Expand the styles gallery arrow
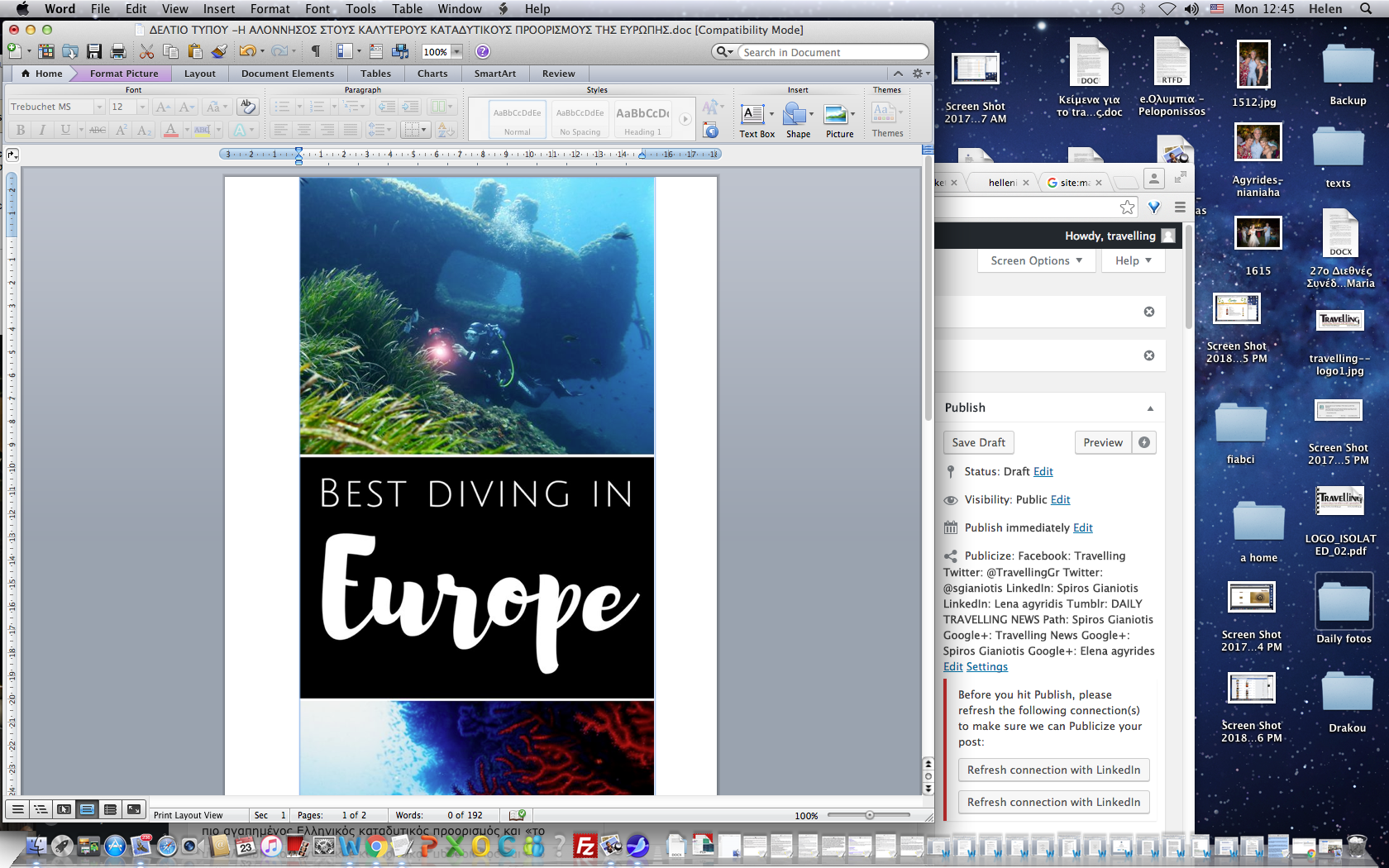 pyautogui.click(x=685, y=120)
